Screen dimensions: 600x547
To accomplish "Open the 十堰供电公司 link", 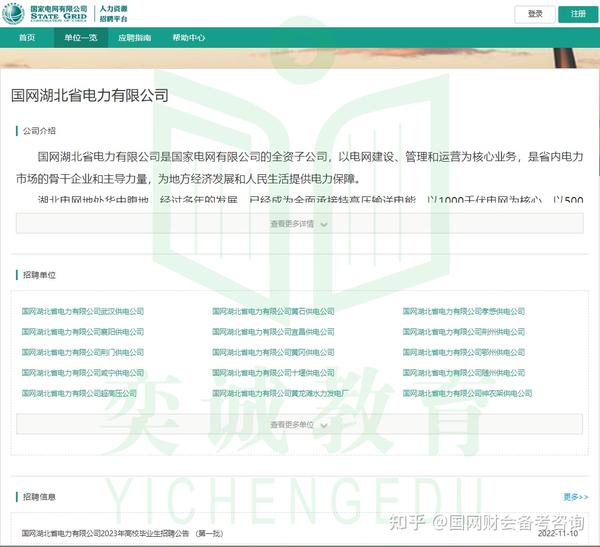I will pyautogui.click(x=273, y=372).
